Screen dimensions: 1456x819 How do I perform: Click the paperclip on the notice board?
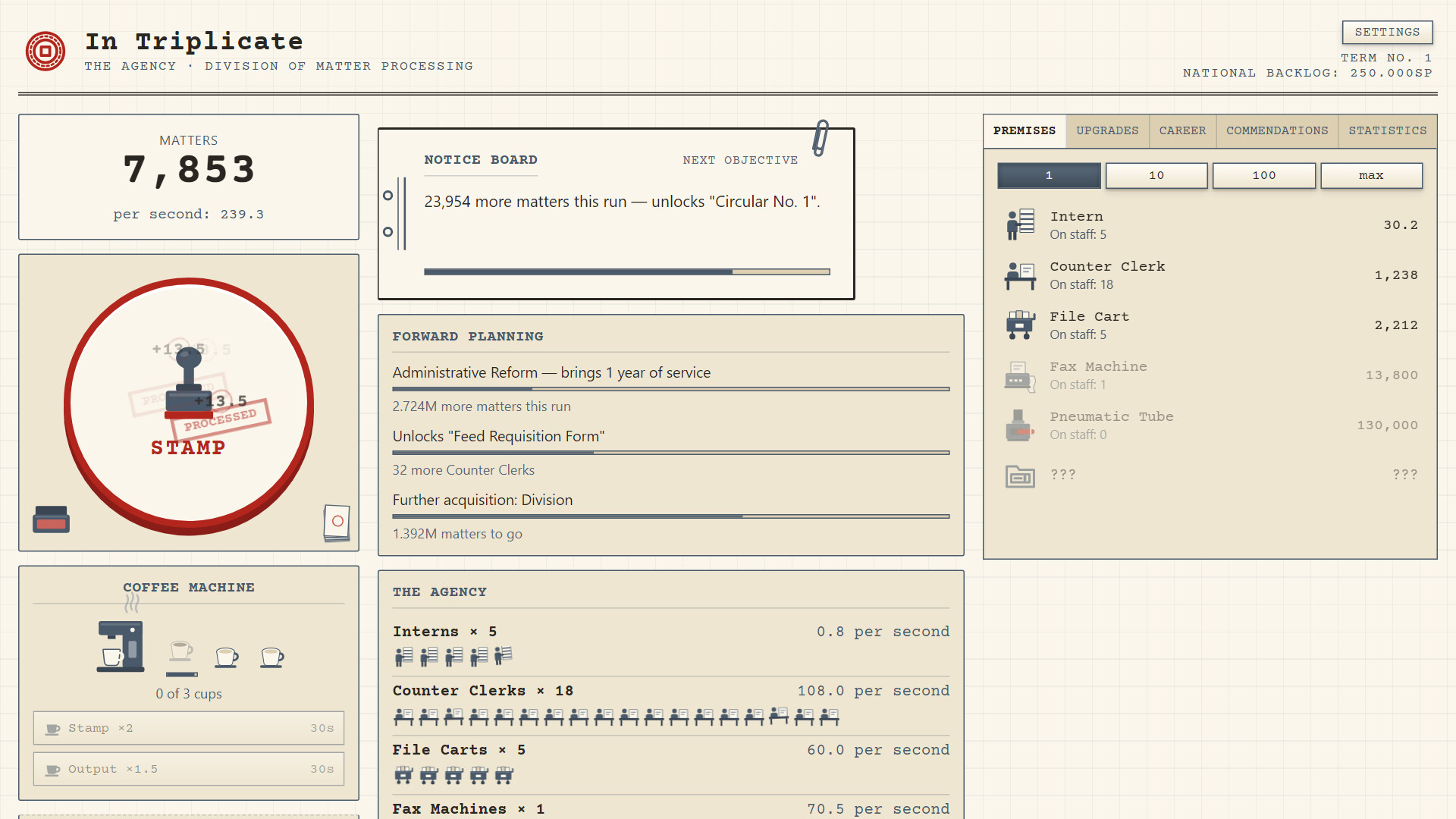click(x=821, y=138)
